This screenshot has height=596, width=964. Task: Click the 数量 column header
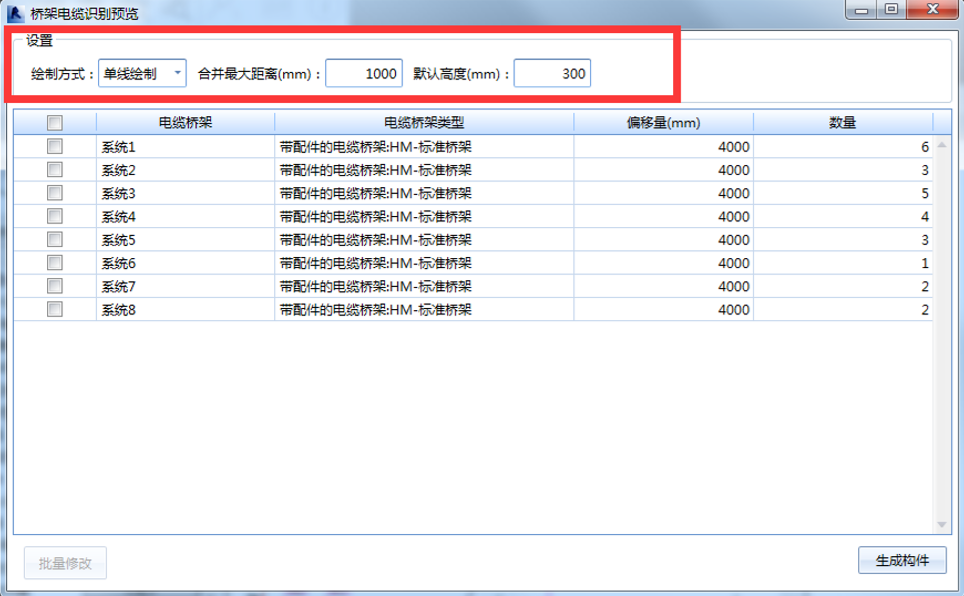(842, 123)
